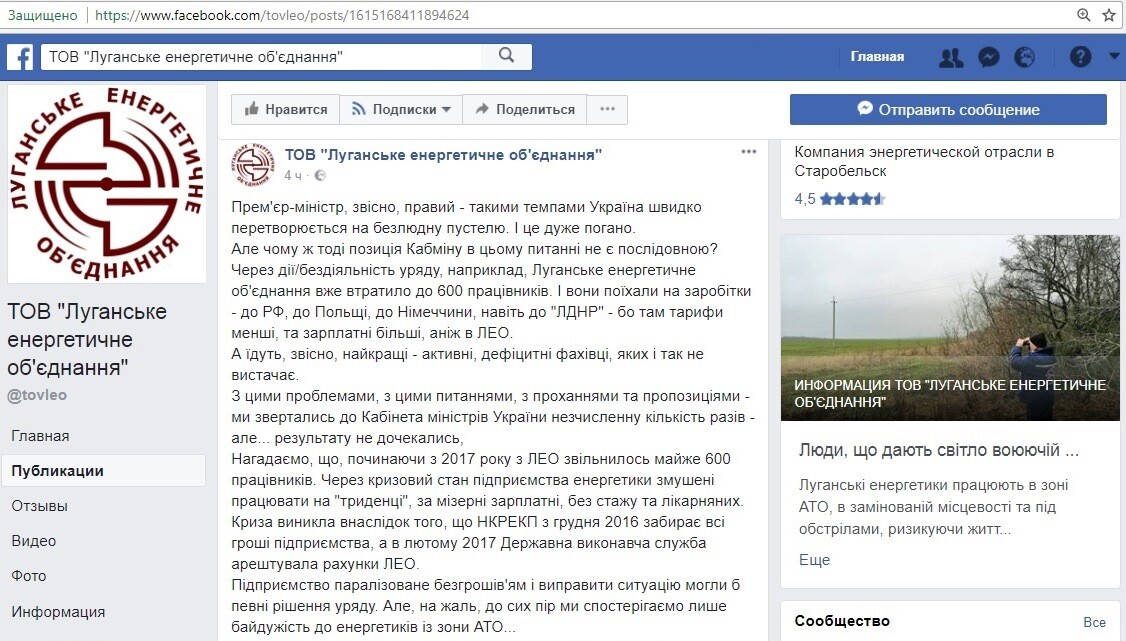This screenshot has width=1126, height=641.
Task: Click the page profile logo image
Action: click(x=107, y=183)
